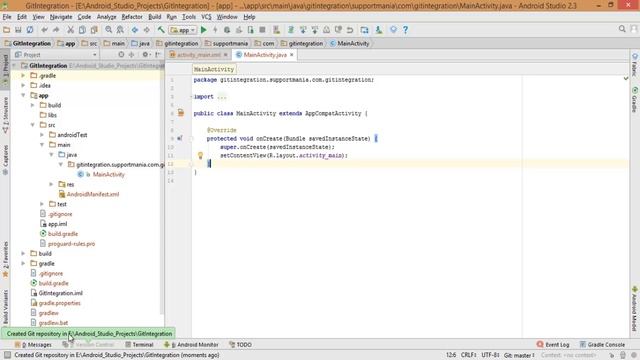Switch to the activity_main.xml editor tab

click(198, 55)
